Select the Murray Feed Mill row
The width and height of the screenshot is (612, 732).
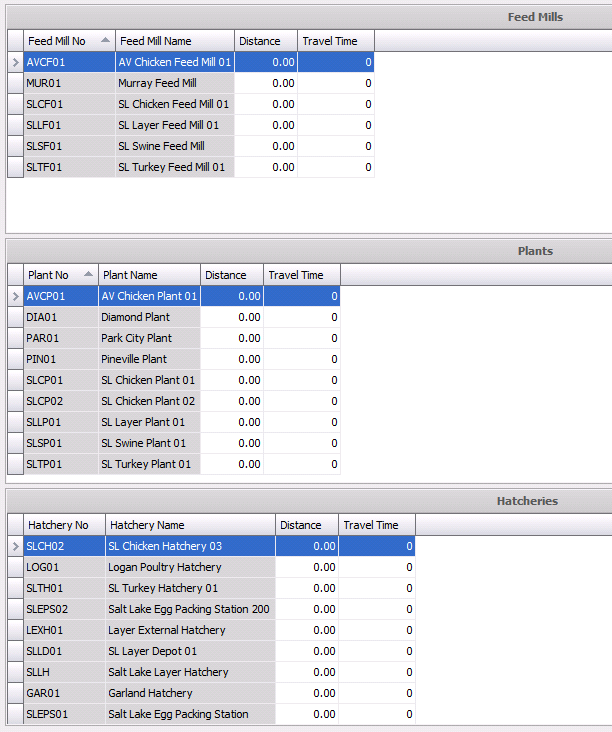pos(175,83)
